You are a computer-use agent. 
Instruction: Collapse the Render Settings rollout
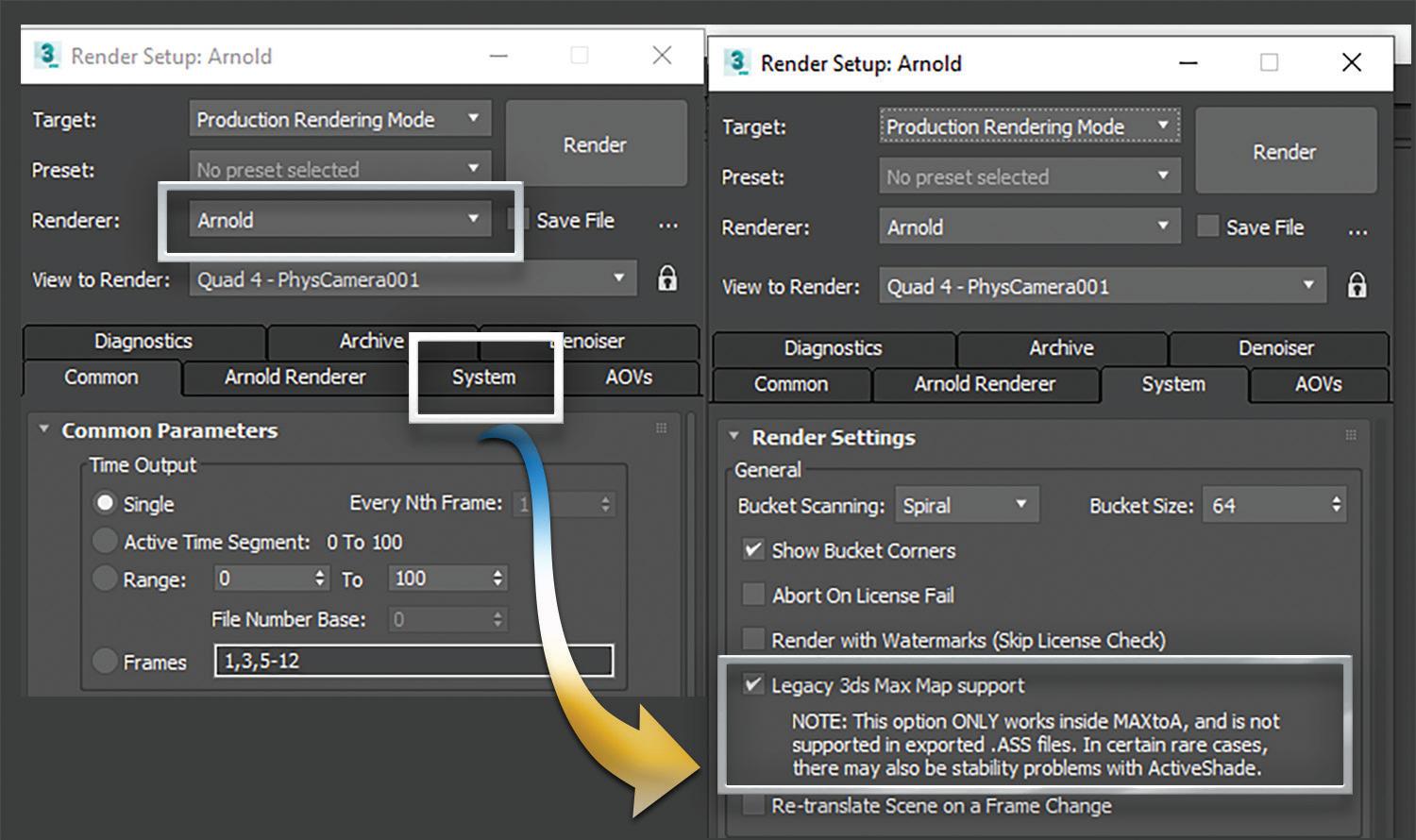pos(733,436)
